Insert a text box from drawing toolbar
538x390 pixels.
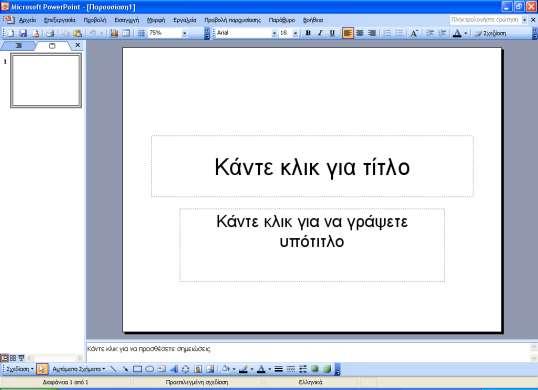[162, 369]
